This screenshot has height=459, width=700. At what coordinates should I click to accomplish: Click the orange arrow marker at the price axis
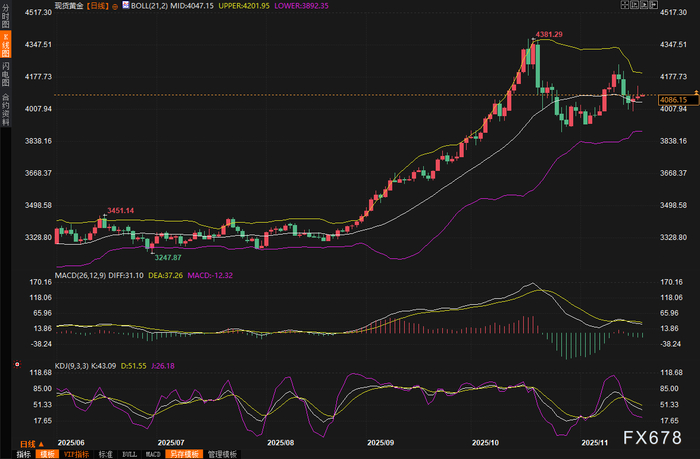pos(696,92)
